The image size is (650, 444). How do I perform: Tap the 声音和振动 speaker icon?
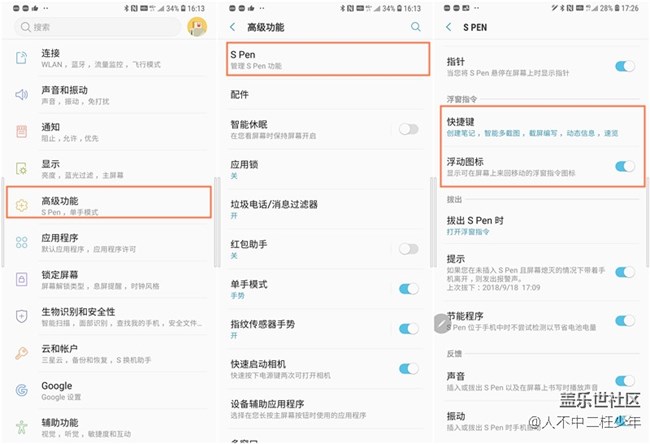pos(21,95)
